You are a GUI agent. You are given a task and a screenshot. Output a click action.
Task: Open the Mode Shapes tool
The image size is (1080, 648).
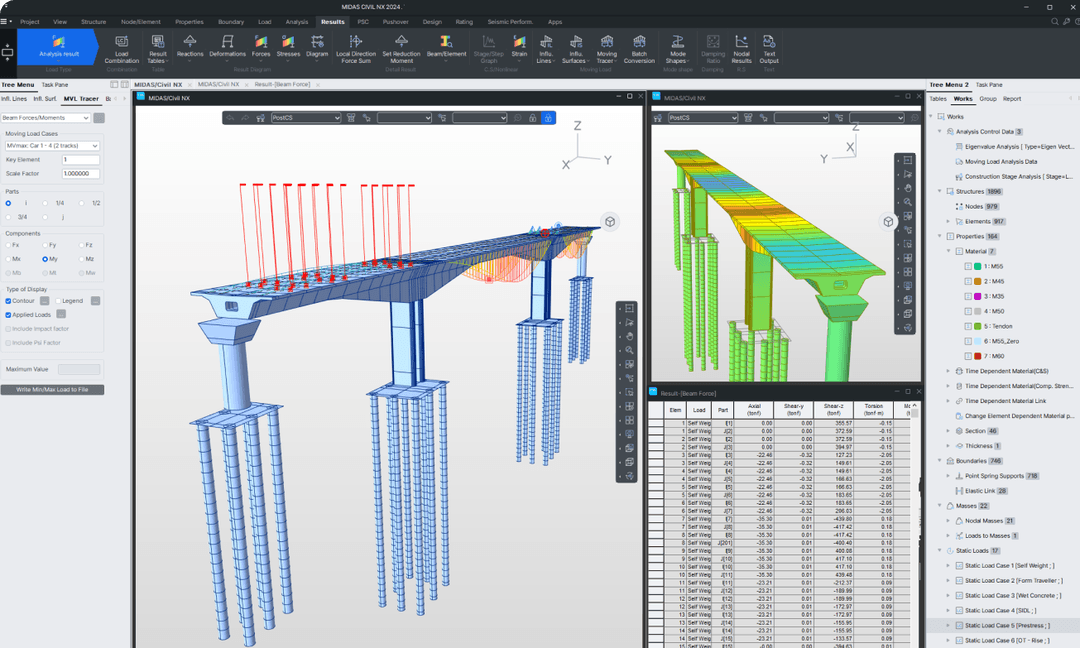tap(678, 49)
